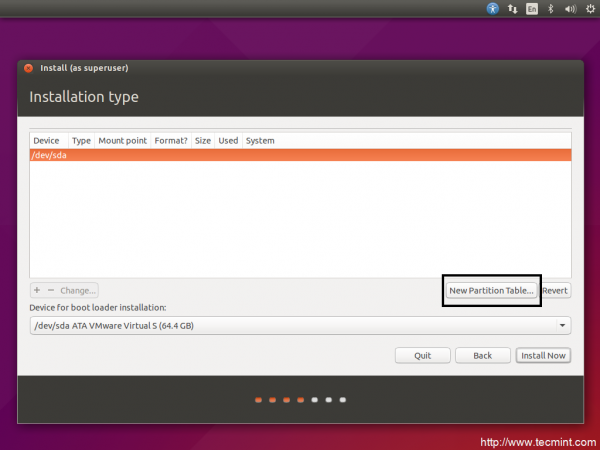This screenshot has height=450, width=600.
Task: Open the En keyboard layout indicator
Action: click(x=532, y=8)
